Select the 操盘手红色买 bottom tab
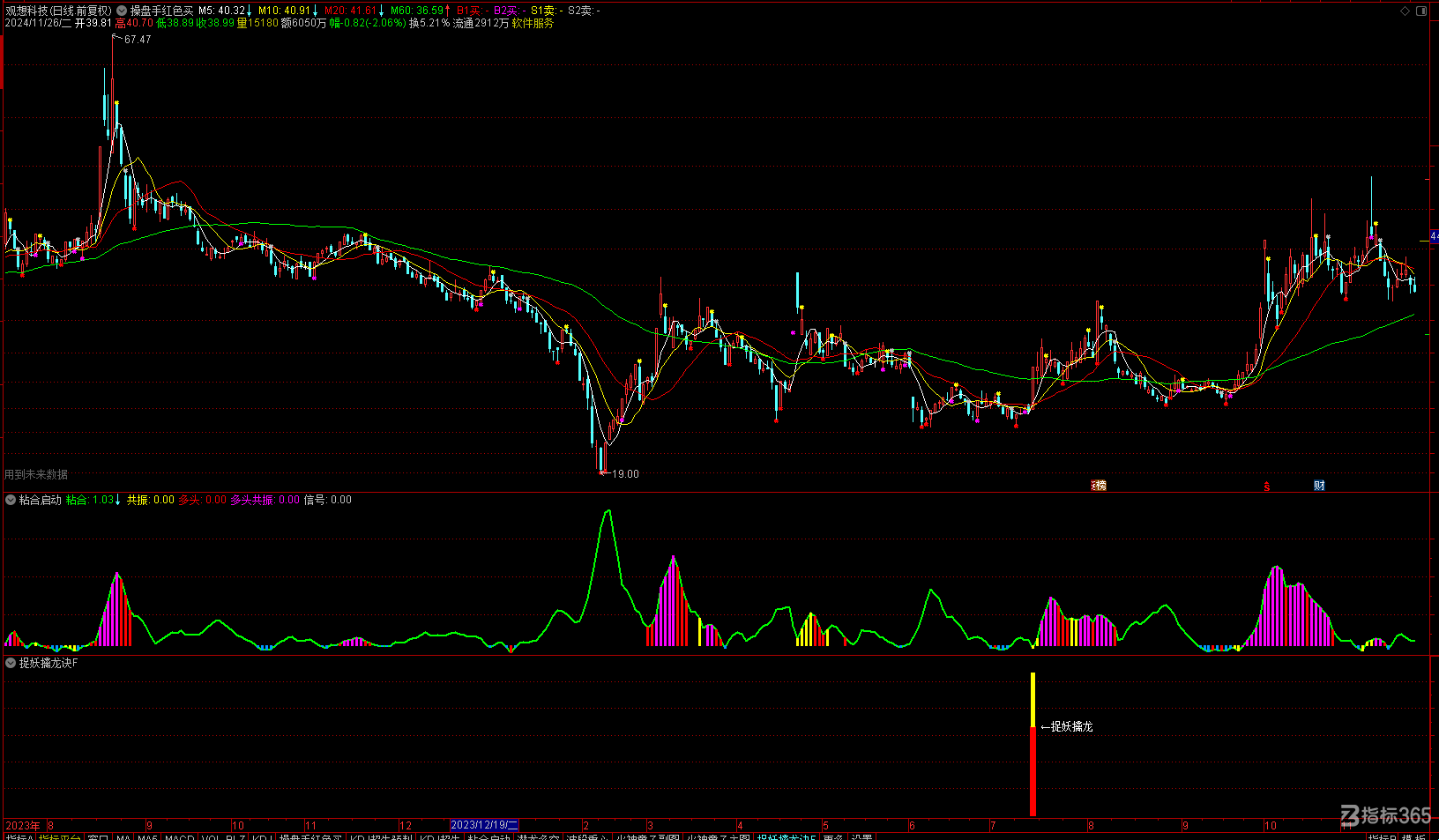Screen dimensions: 1439x840 pos(310,837)
